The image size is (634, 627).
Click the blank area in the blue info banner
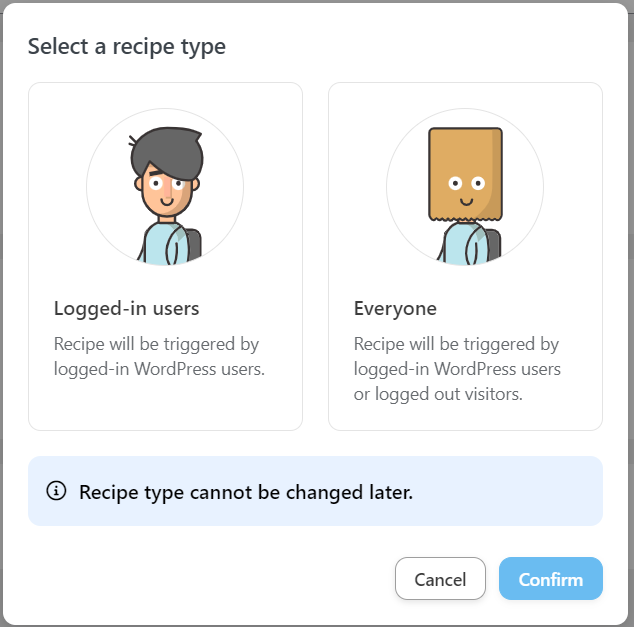click(510, 491)
